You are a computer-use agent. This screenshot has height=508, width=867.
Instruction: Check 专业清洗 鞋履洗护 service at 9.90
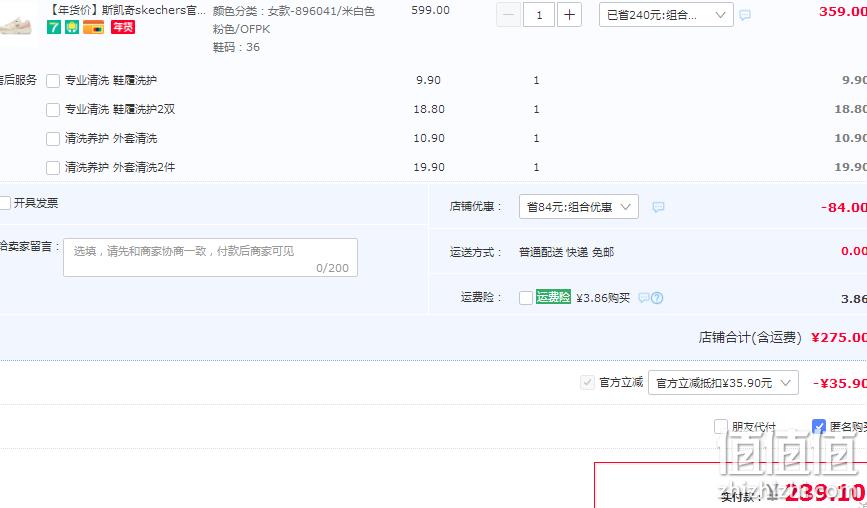[53, 81]
